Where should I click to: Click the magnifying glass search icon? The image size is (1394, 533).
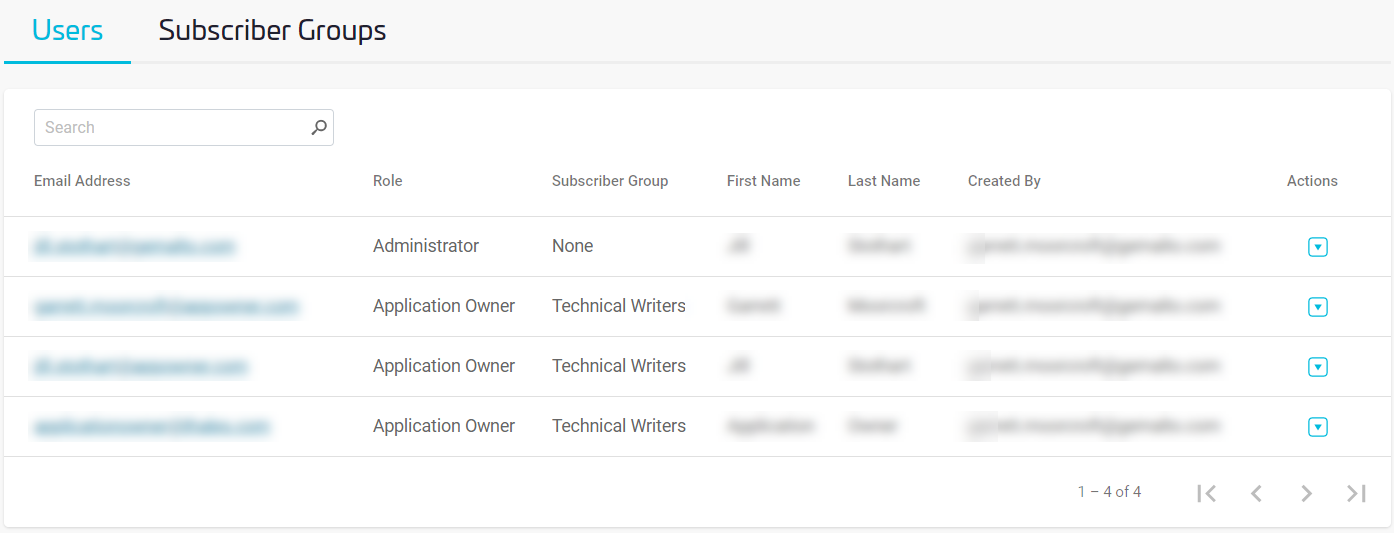coord(319,128)
